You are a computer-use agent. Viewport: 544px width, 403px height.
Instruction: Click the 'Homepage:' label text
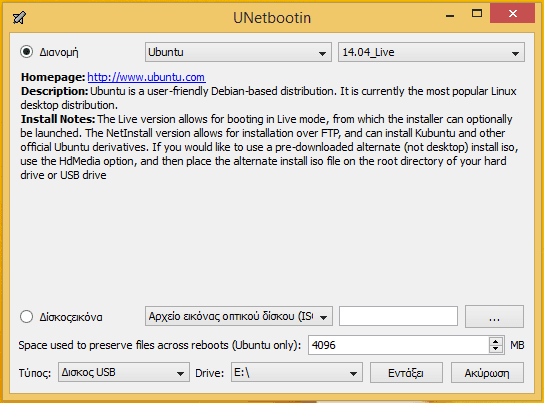tap(53, 77)
